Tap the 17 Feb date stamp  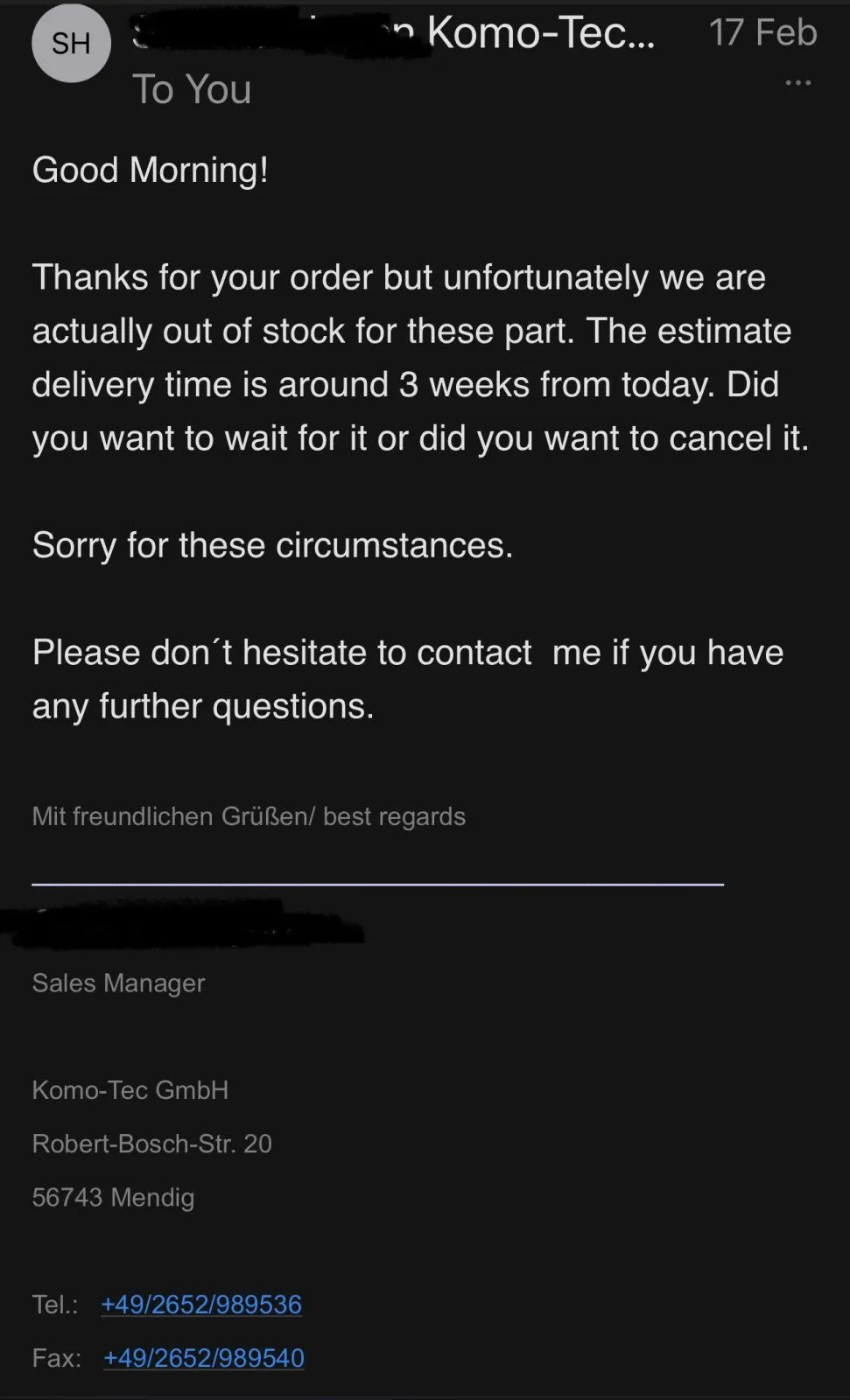pyautogui.click(x=762, y=32)
